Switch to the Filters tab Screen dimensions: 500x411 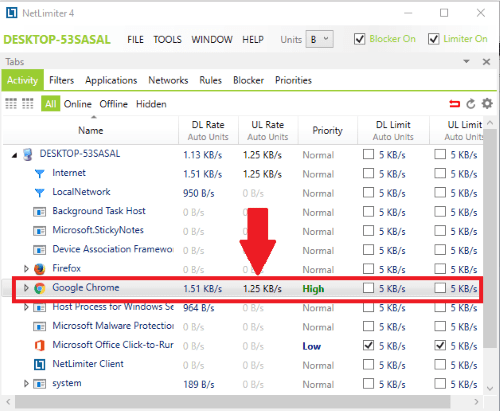(61, 80)
